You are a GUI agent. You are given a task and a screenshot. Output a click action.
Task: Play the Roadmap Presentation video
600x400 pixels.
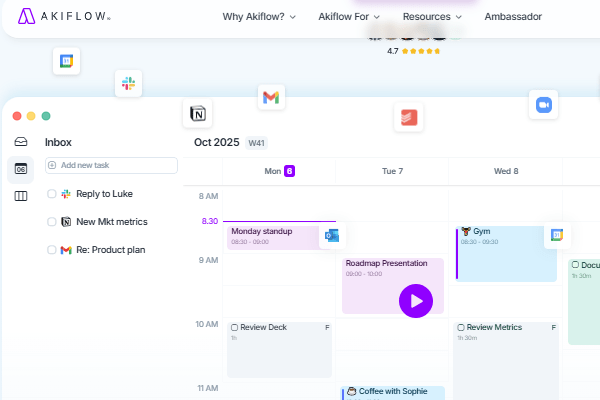tap(415, 300)
